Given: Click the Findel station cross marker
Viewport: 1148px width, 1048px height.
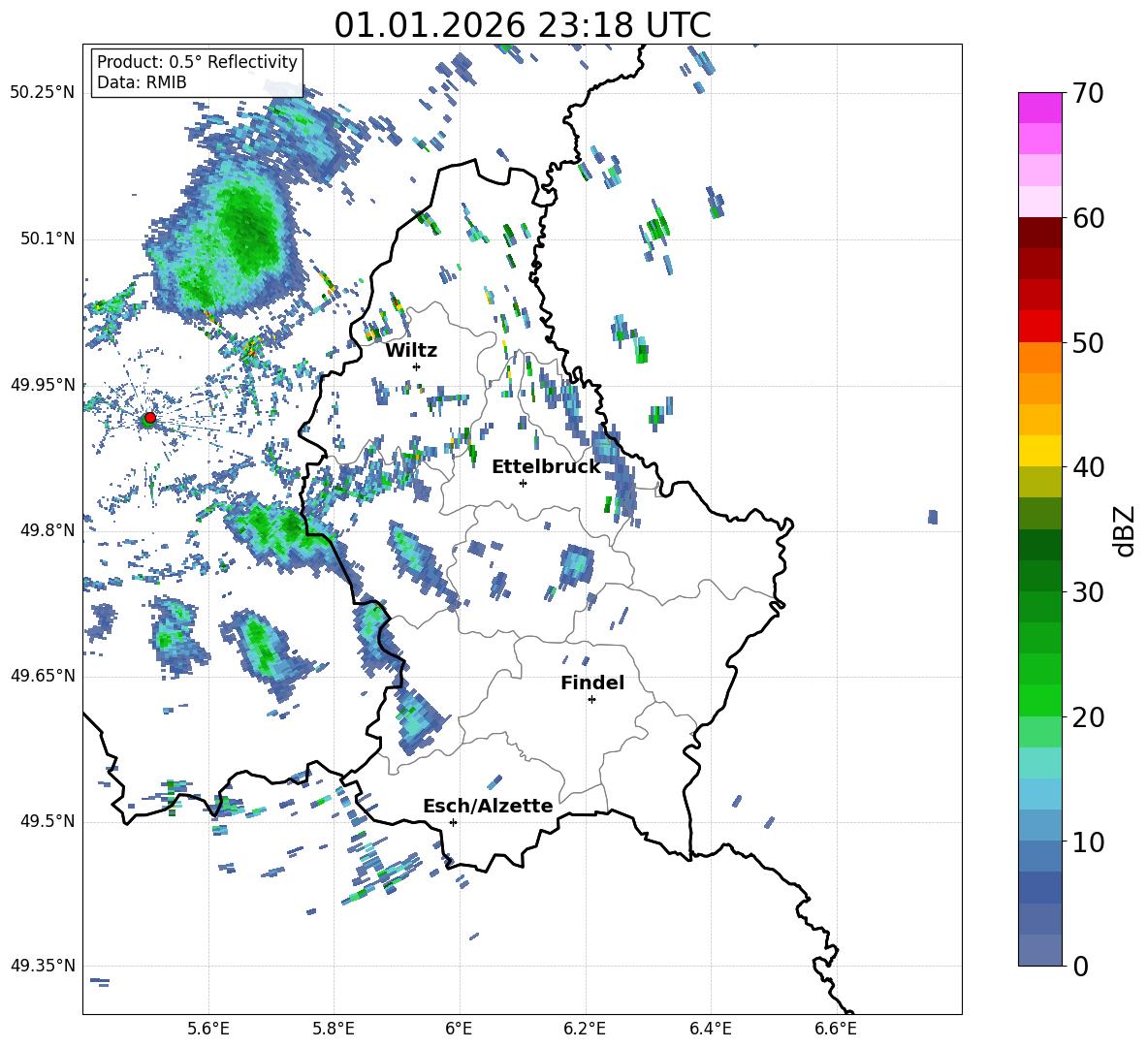Looking at the screenshot, I should coord(591,700).
